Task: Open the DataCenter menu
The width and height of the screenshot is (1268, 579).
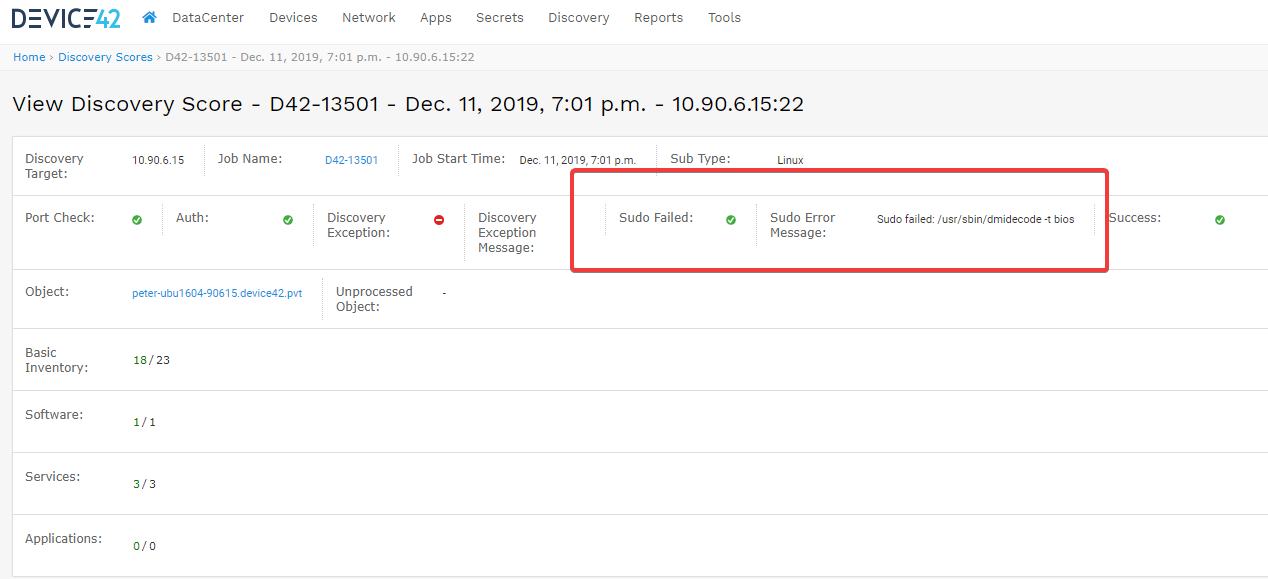Action: point(208,18)
